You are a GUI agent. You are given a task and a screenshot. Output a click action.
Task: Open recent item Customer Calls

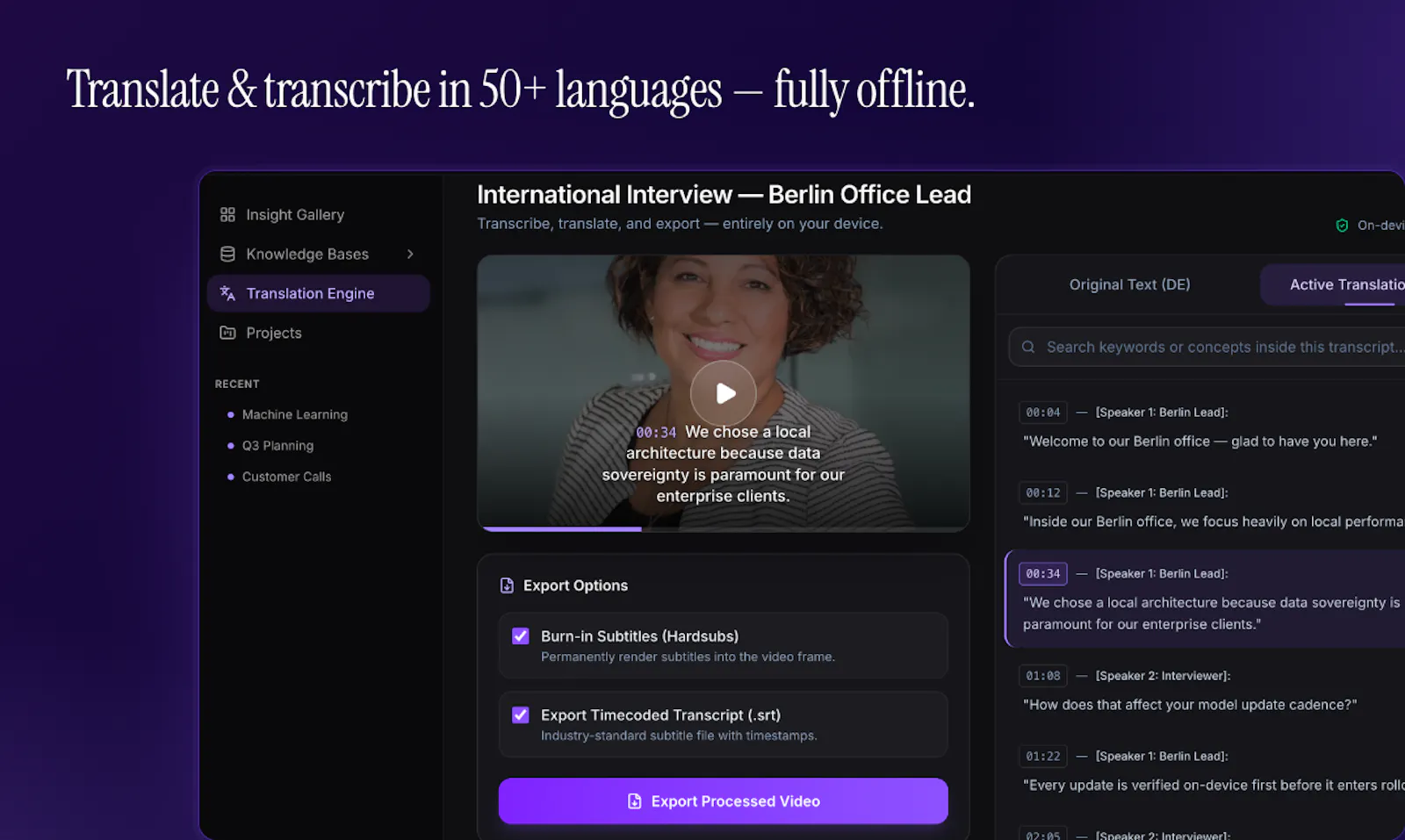point(286,477)
